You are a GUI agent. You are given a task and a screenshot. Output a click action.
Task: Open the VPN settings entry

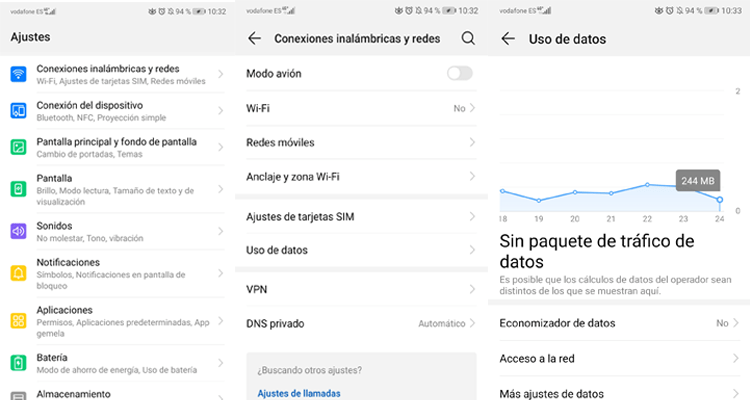[x=361, y=289]
